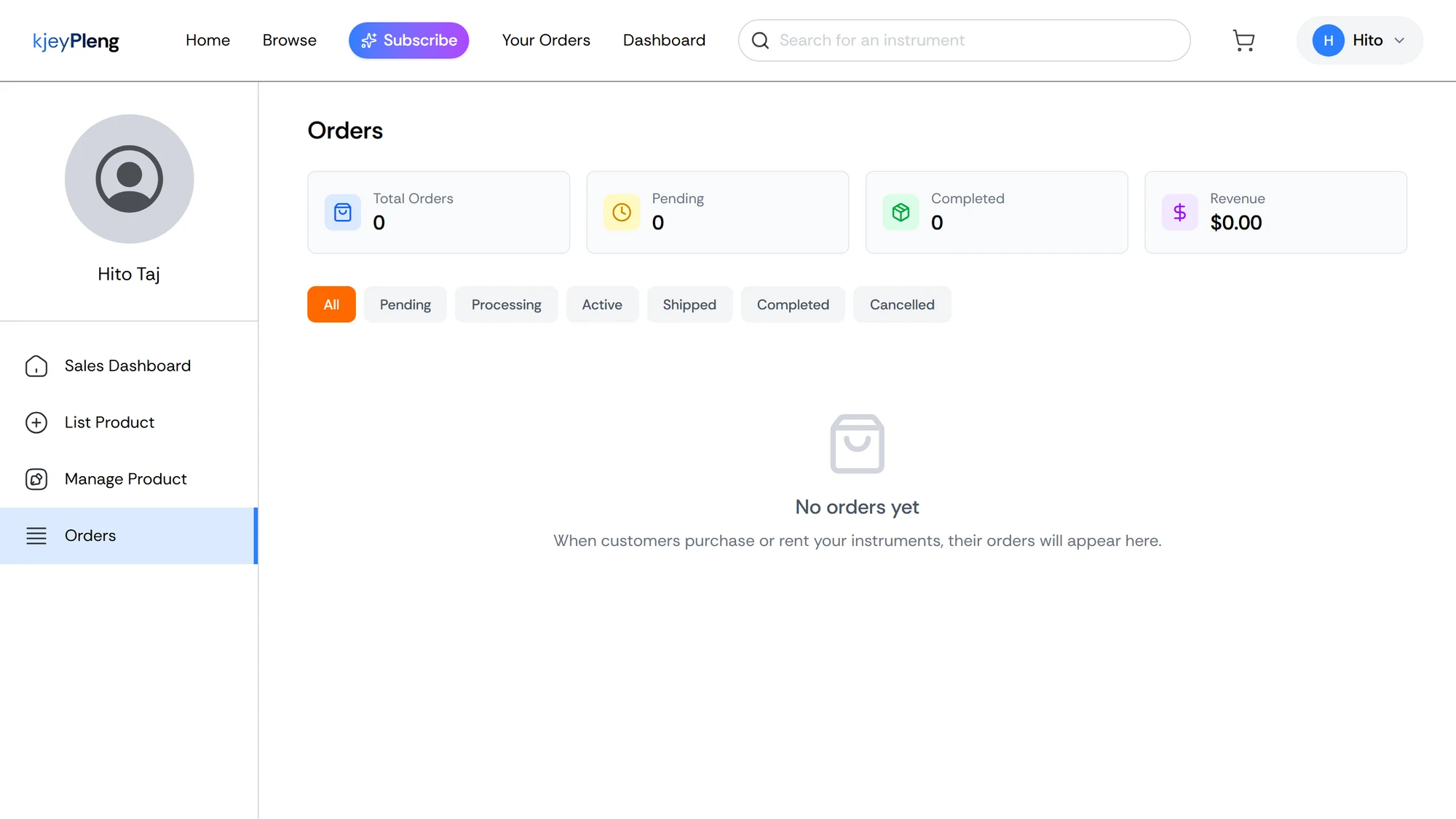Open the shopping cart icon

[1243, 41]
